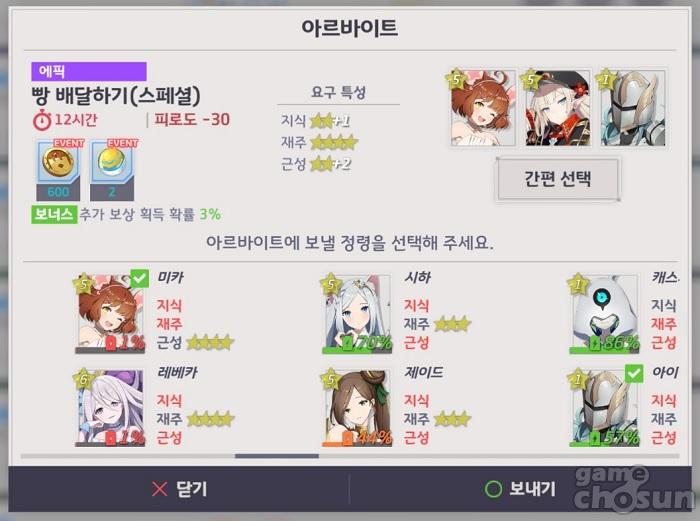Click the 간편 선택 quick select button

[558, 179]
